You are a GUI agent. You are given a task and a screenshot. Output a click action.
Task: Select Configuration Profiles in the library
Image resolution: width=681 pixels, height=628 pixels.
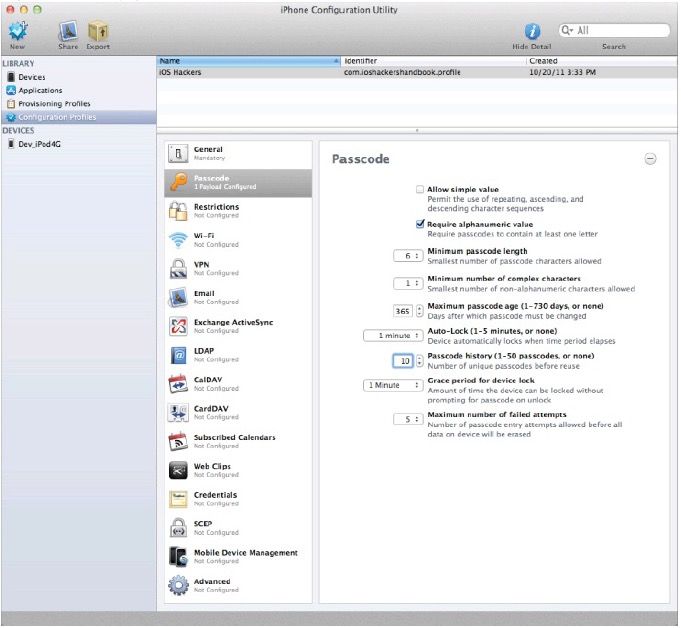[x=78, y=117]
